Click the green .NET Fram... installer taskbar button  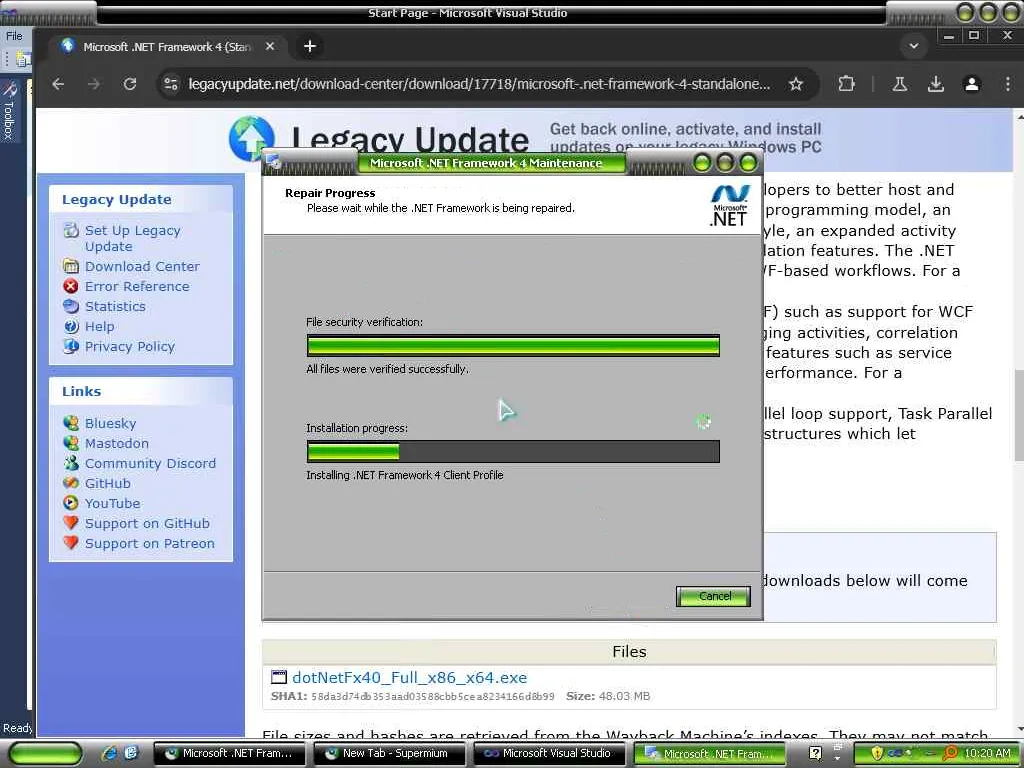point(709,754)
